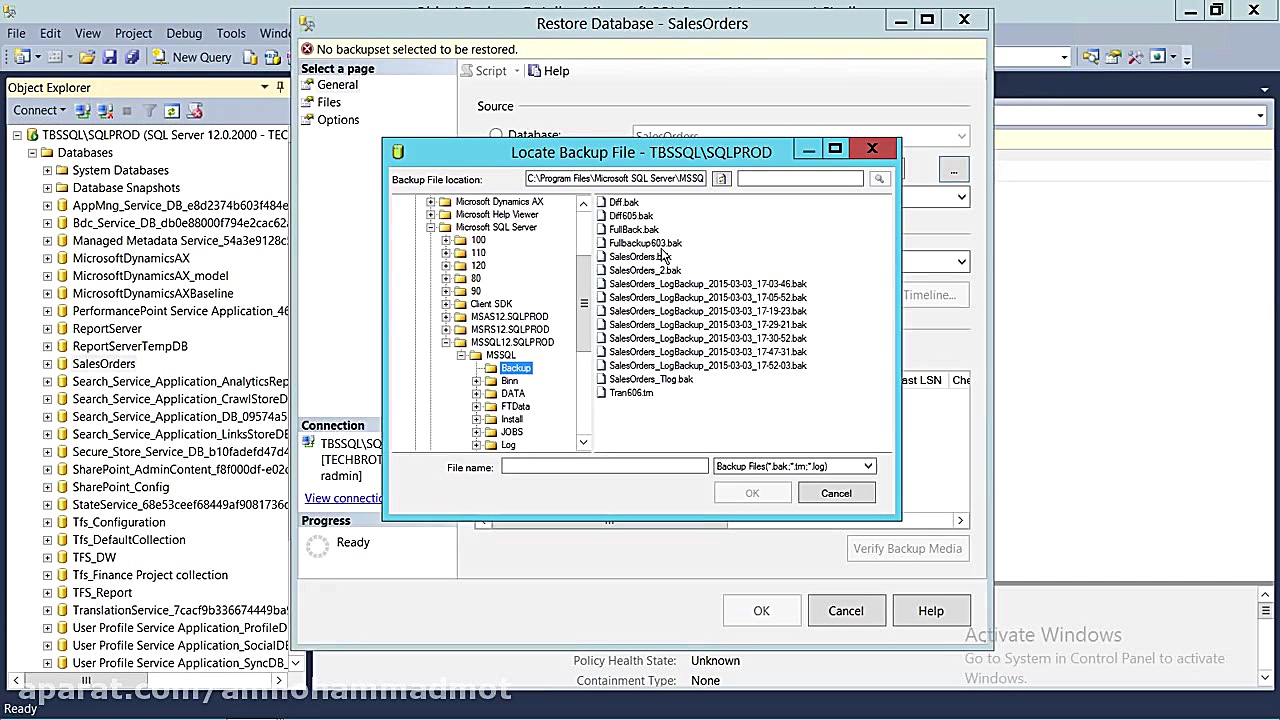This screenshot has height=720, width=1280.
Task: Refresh Object Explorer using the refresh icon
Action: [172, 110]
